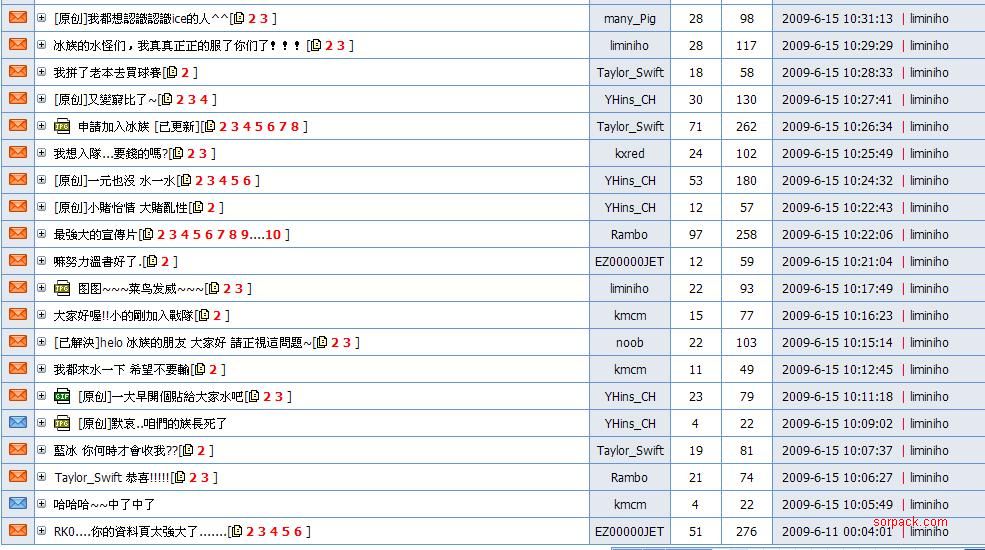Click the image attachment icon before 申請加入冰族
Screen dimensions: 985x550
coord(62,126)
